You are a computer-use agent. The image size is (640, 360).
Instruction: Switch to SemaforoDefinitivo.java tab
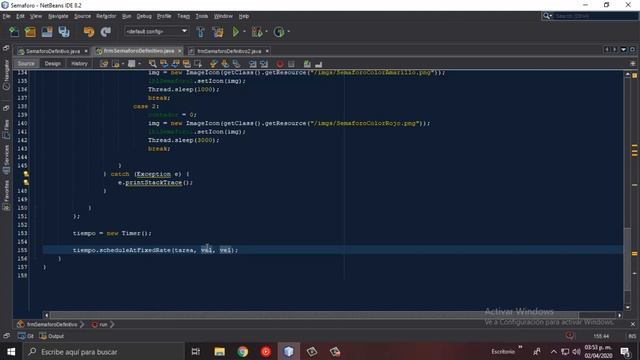click(x=53, y=51)
